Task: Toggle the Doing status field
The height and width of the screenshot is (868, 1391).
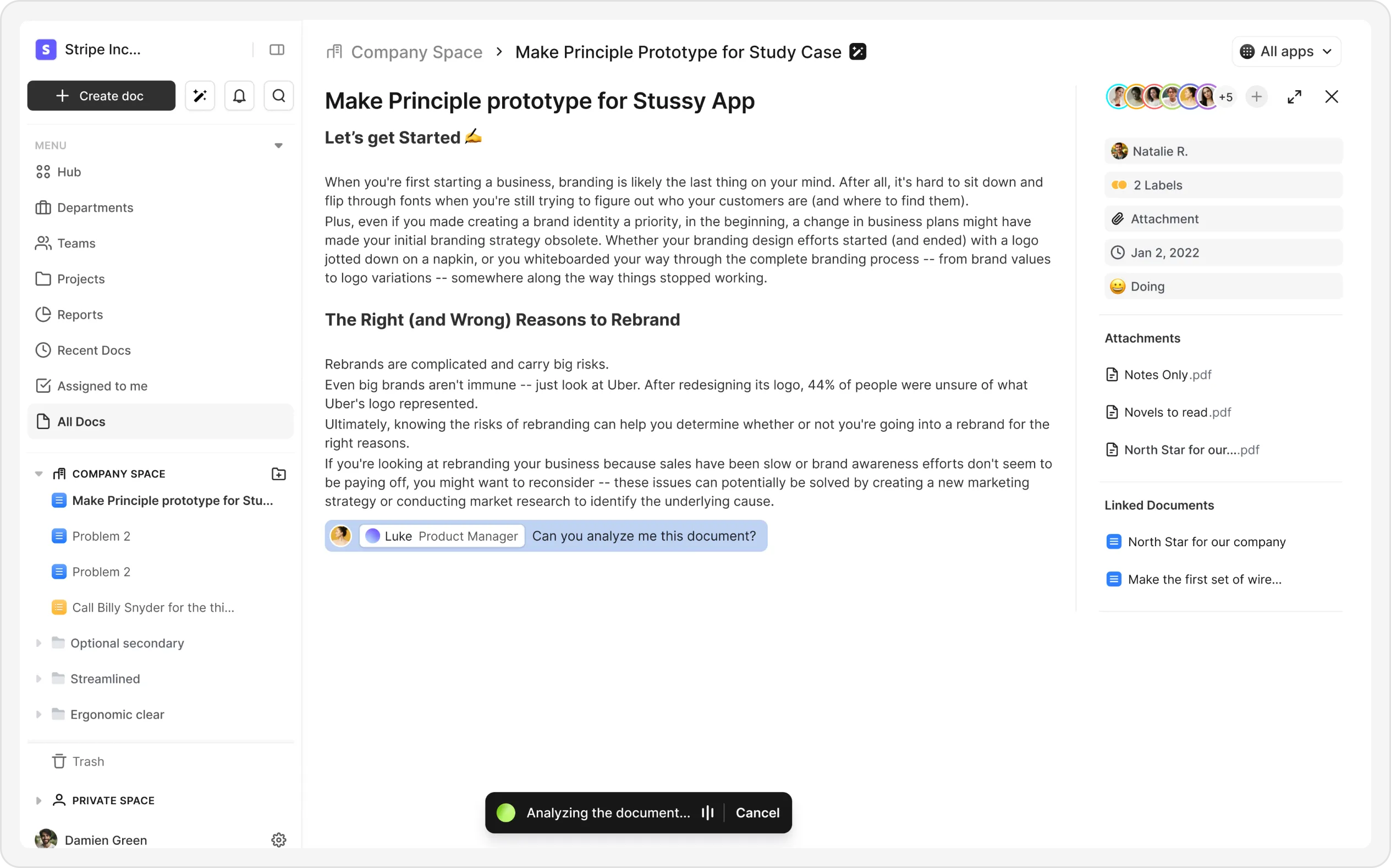Action: 1223,287
